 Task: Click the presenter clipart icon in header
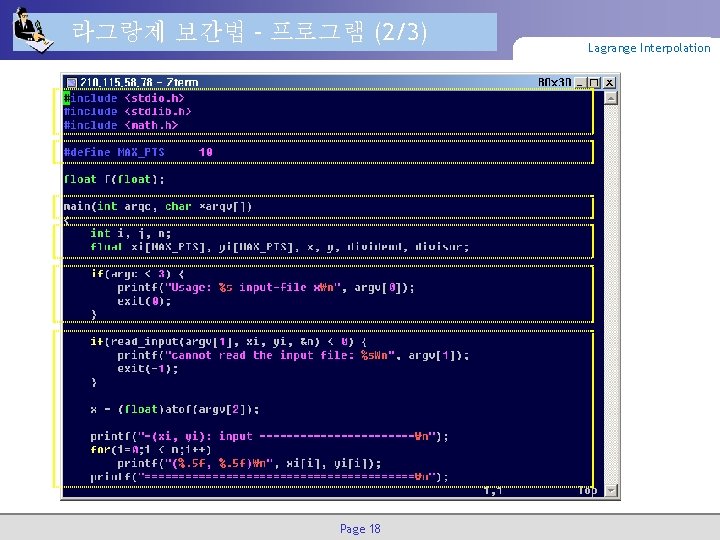32,30
